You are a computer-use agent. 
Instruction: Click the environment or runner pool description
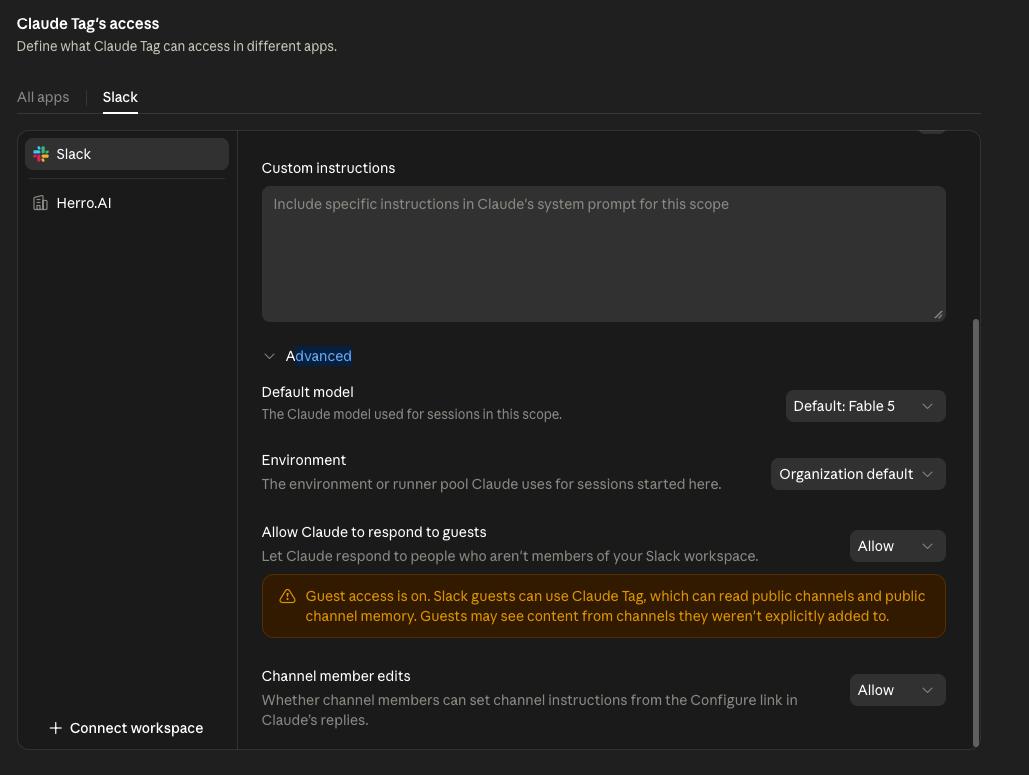click(491, 484)
